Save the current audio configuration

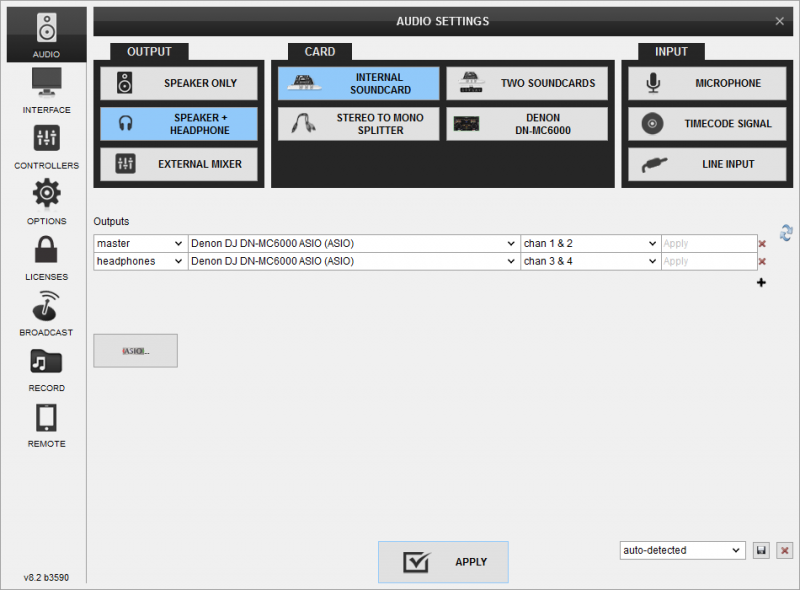point(761,550)
